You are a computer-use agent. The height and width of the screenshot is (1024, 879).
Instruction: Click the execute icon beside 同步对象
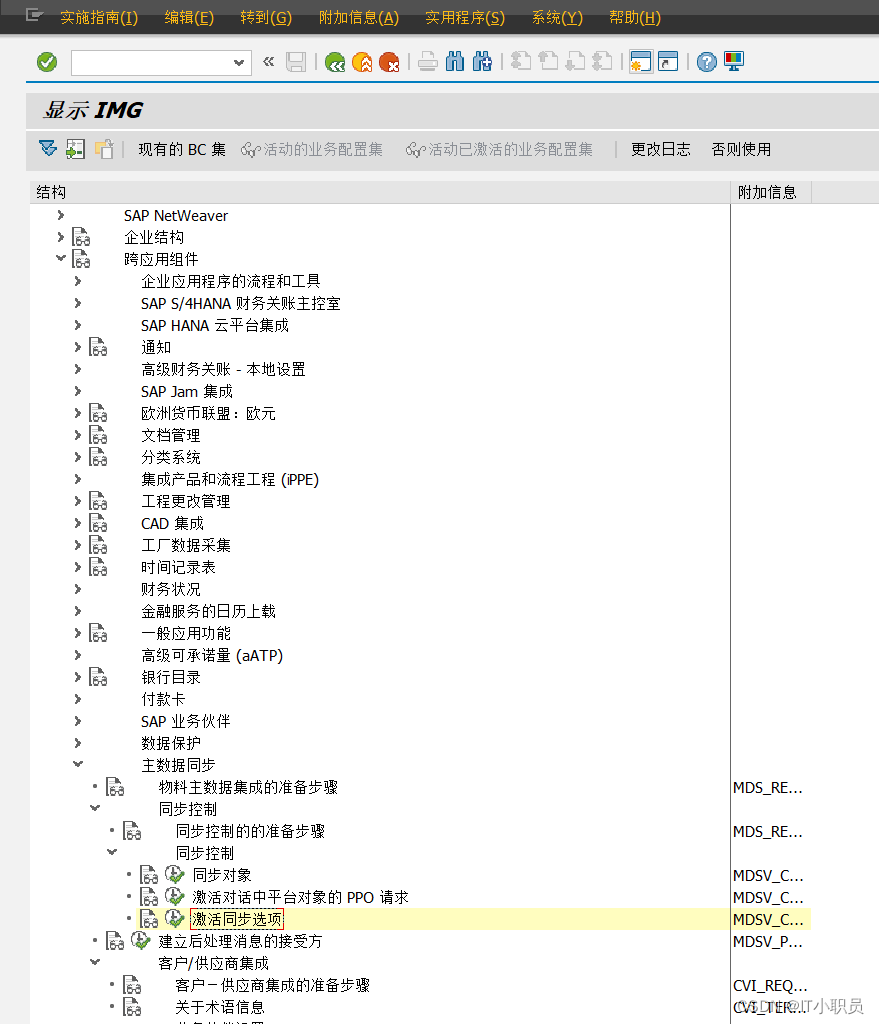[x=174, y=874]
